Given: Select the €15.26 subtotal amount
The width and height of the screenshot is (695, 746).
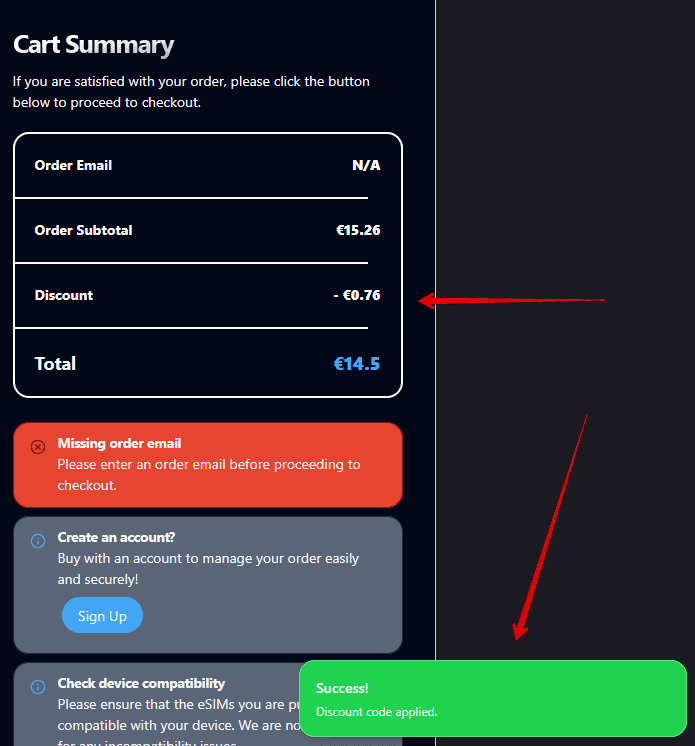Looking at the screenshot, I should click(x=358, y=230).
